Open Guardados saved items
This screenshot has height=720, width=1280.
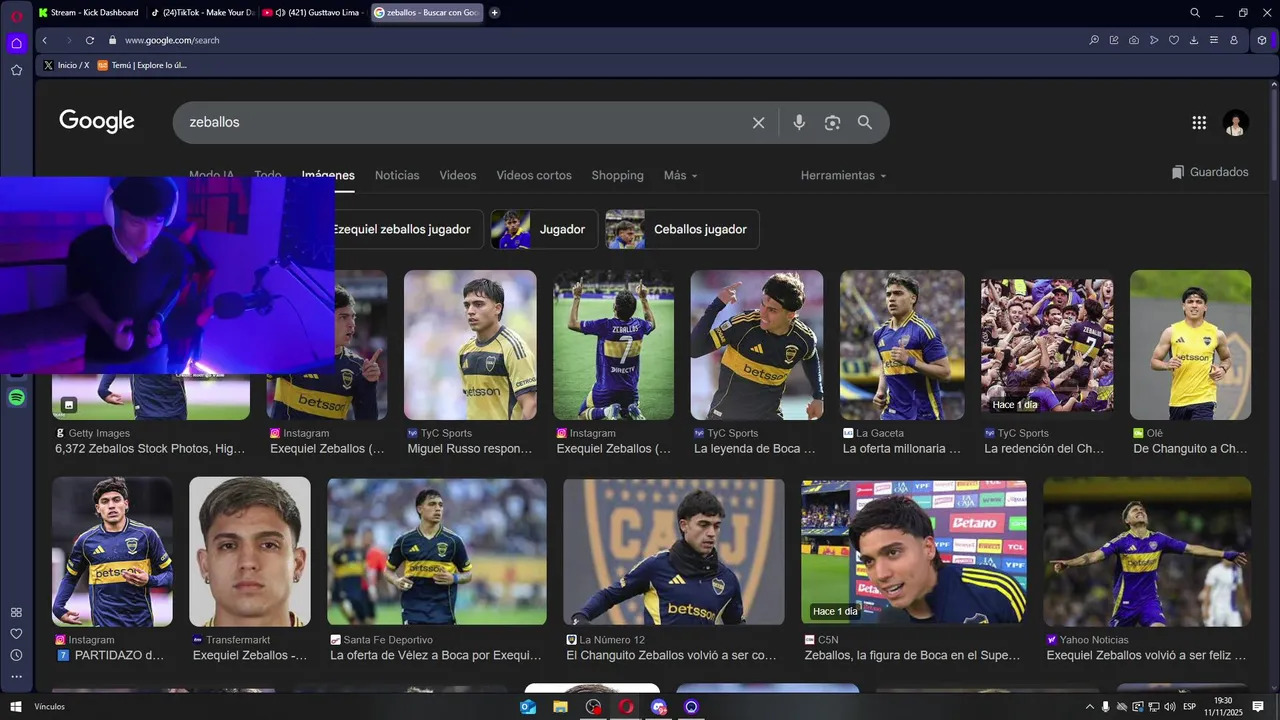point(1210,172)
